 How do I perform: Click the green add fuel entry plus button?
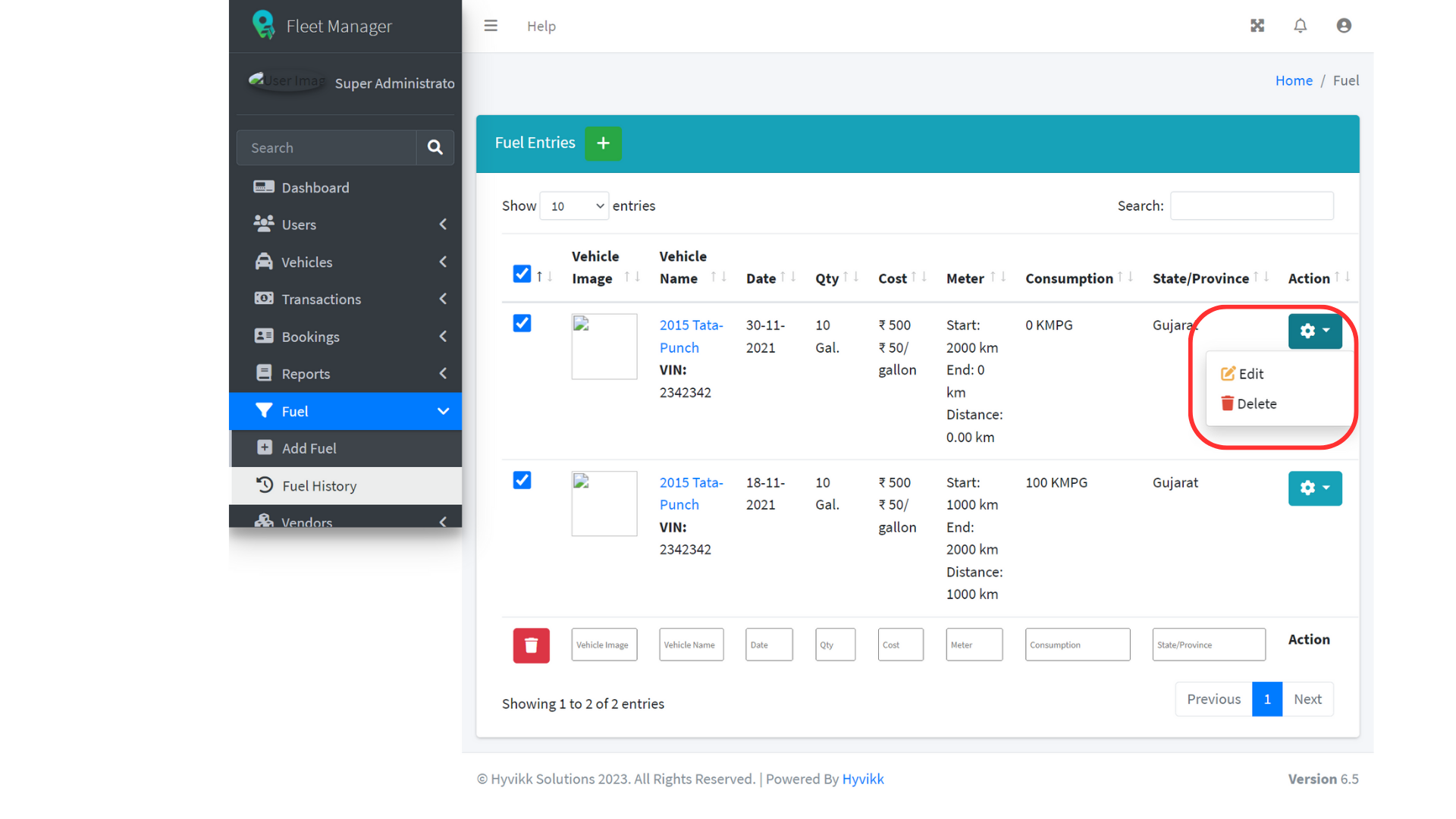[603, 143]
